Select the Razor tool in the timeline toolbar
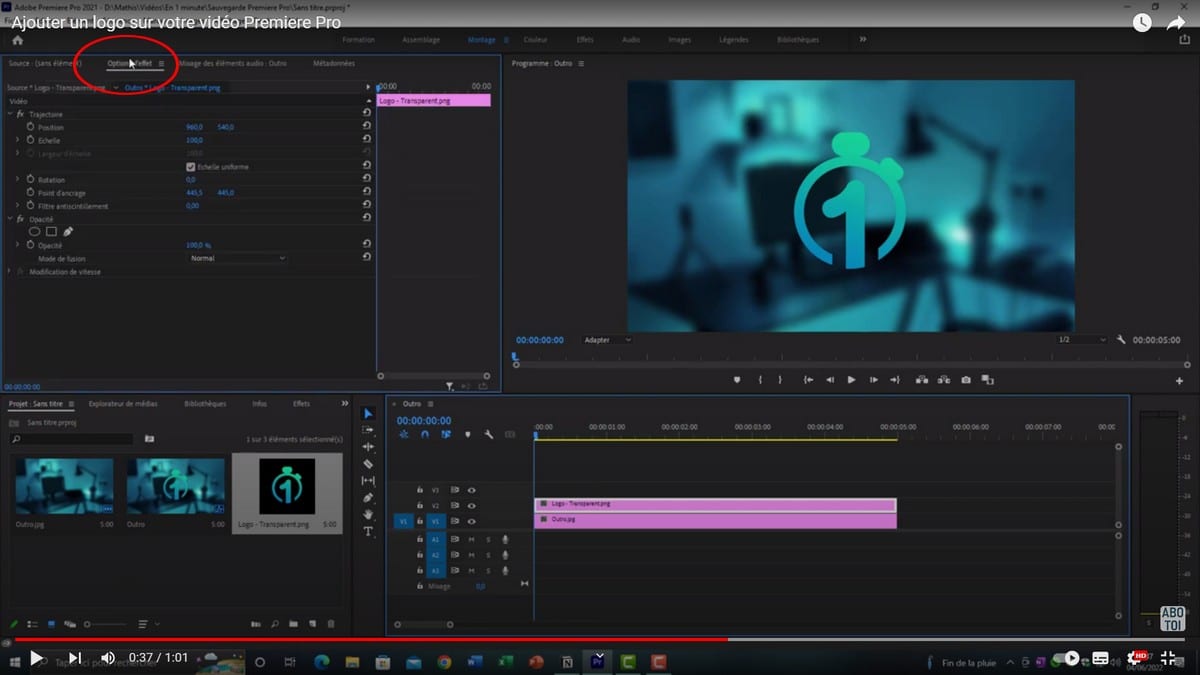This screenshot has width=1200, height=675. click(x=368, y=464)
